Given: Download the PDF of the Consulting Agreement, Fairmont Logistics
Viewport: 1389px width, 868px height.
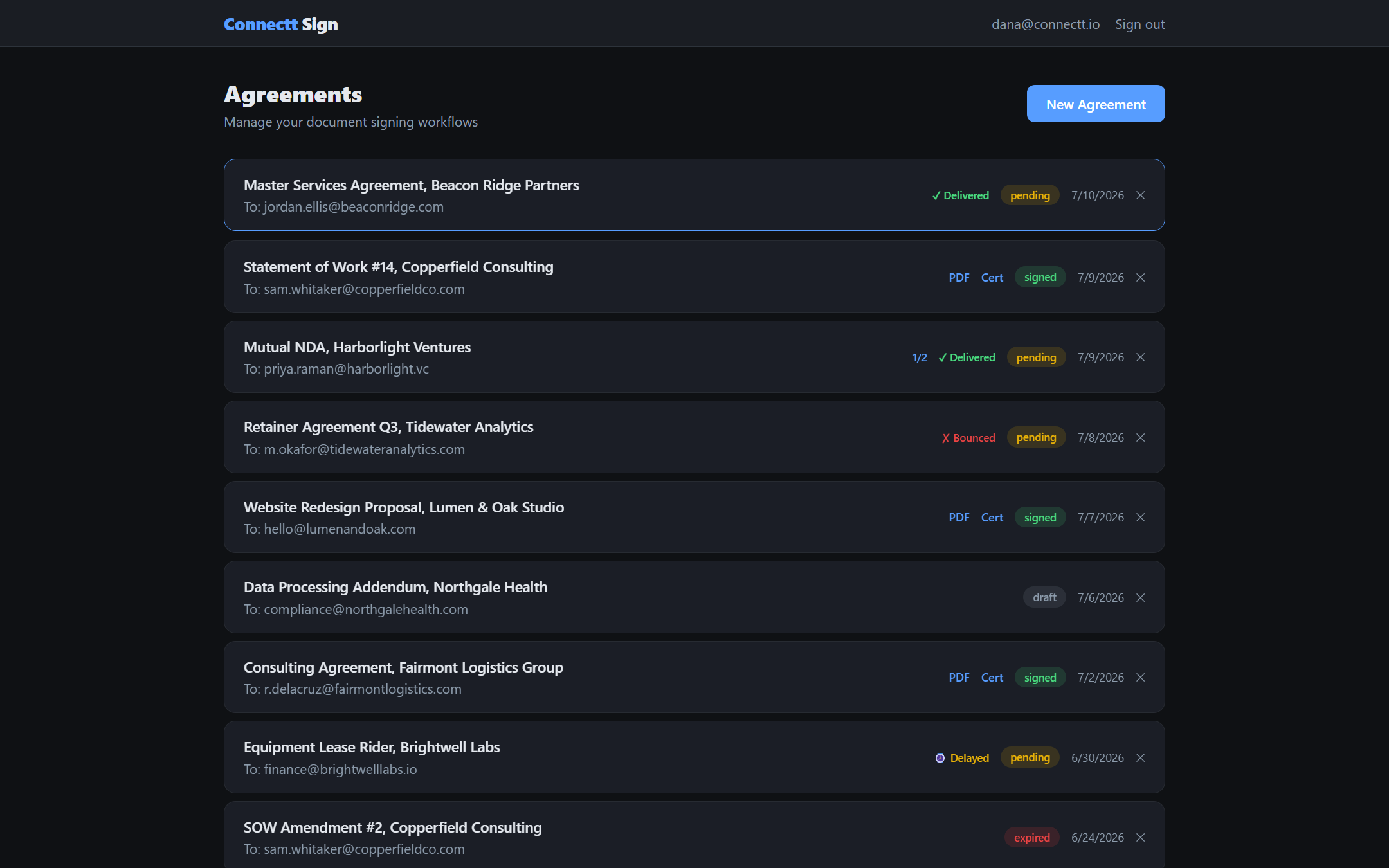Looking at the screenshot, I should click(959, 677).
